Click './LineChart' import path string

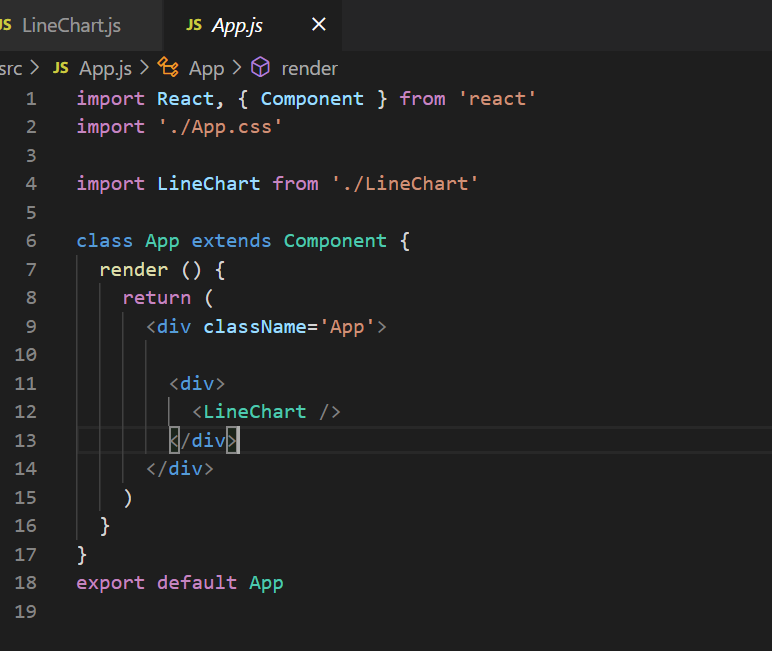point(405,184)
